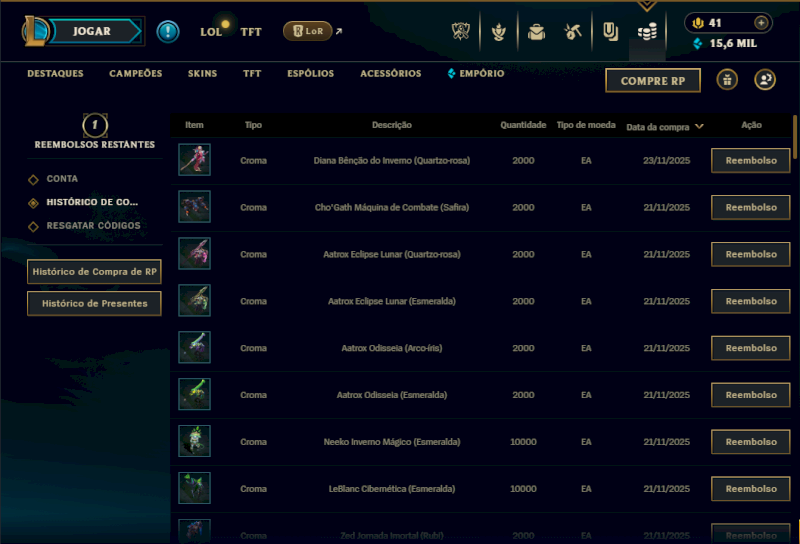The width and height of the screenshot is (800, 544).
Task: Click the League of Legends logo icon
Action: coord(35,31)
